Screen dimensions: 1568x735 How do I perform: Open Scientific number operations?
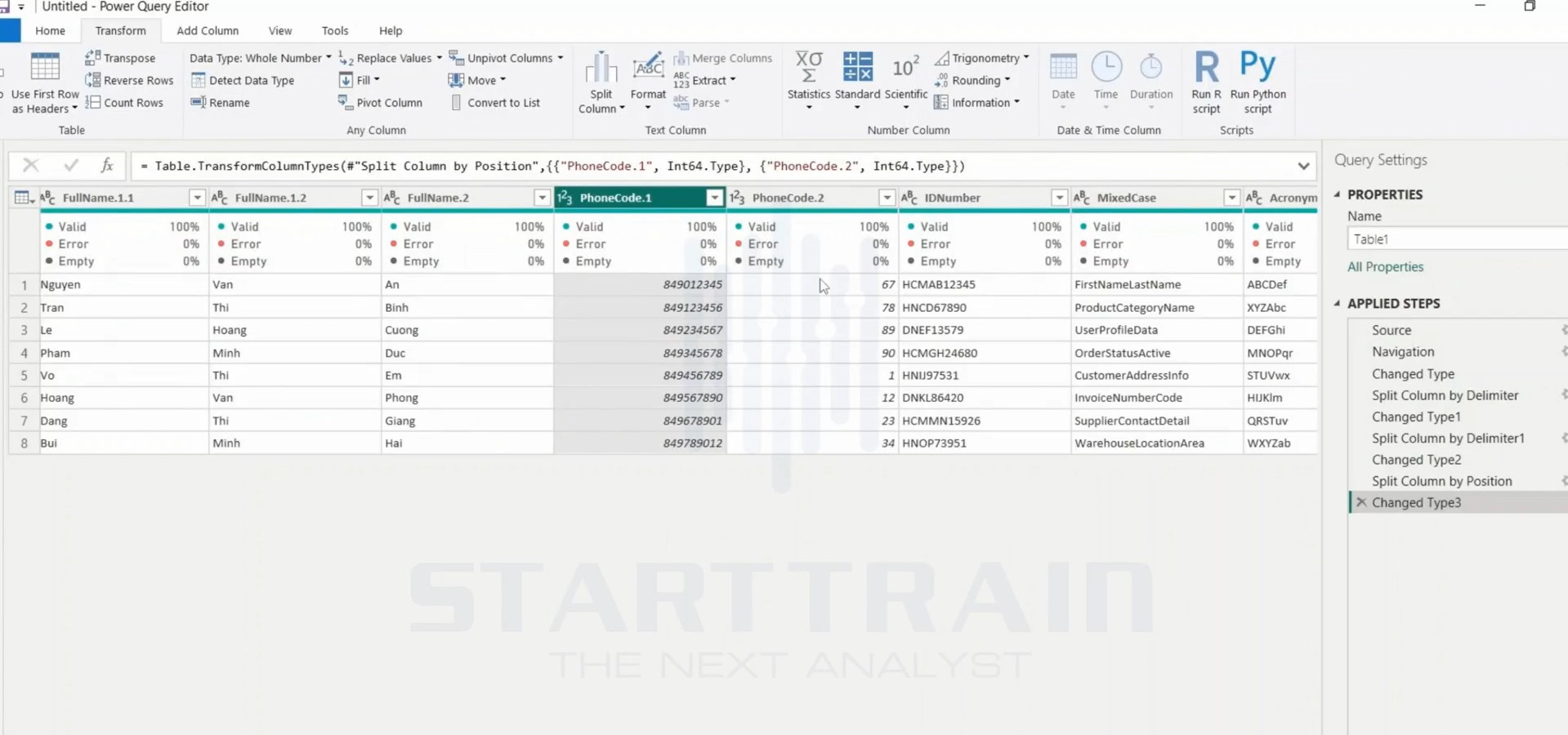[x=906, y=80]
